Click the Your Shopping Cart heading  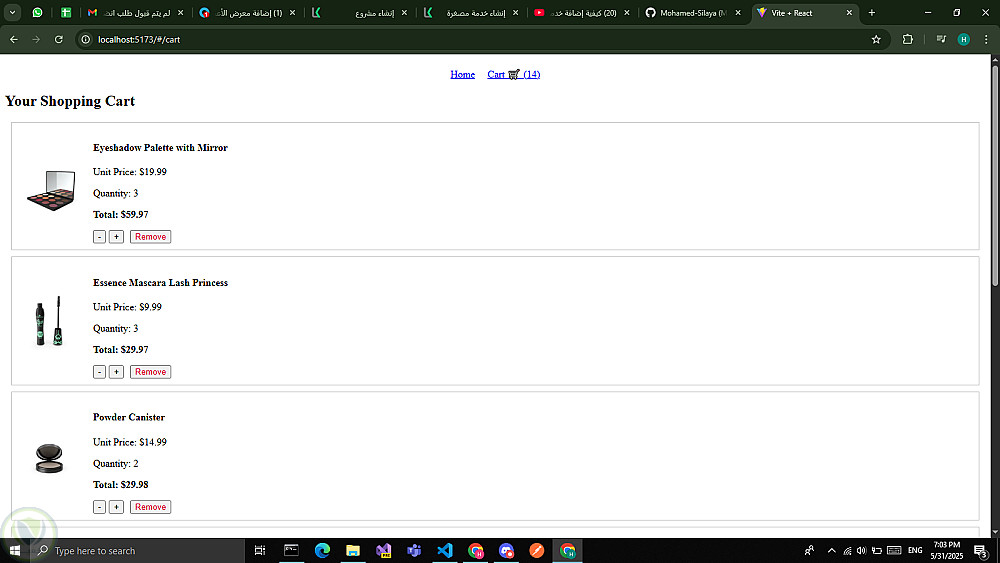[70, 101]
